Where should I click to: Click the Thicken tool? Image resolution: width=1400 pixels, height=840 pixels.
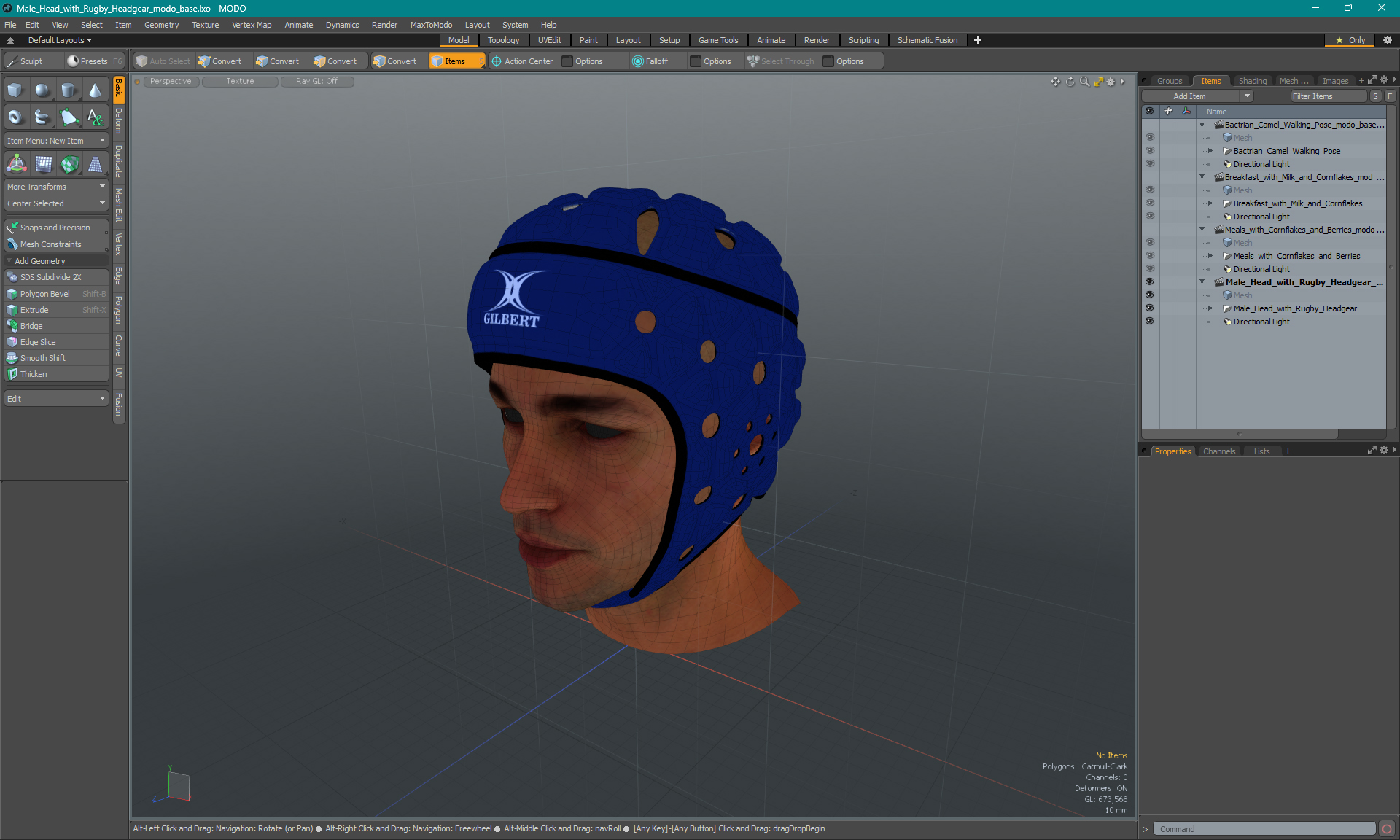[x=56, y=374]
